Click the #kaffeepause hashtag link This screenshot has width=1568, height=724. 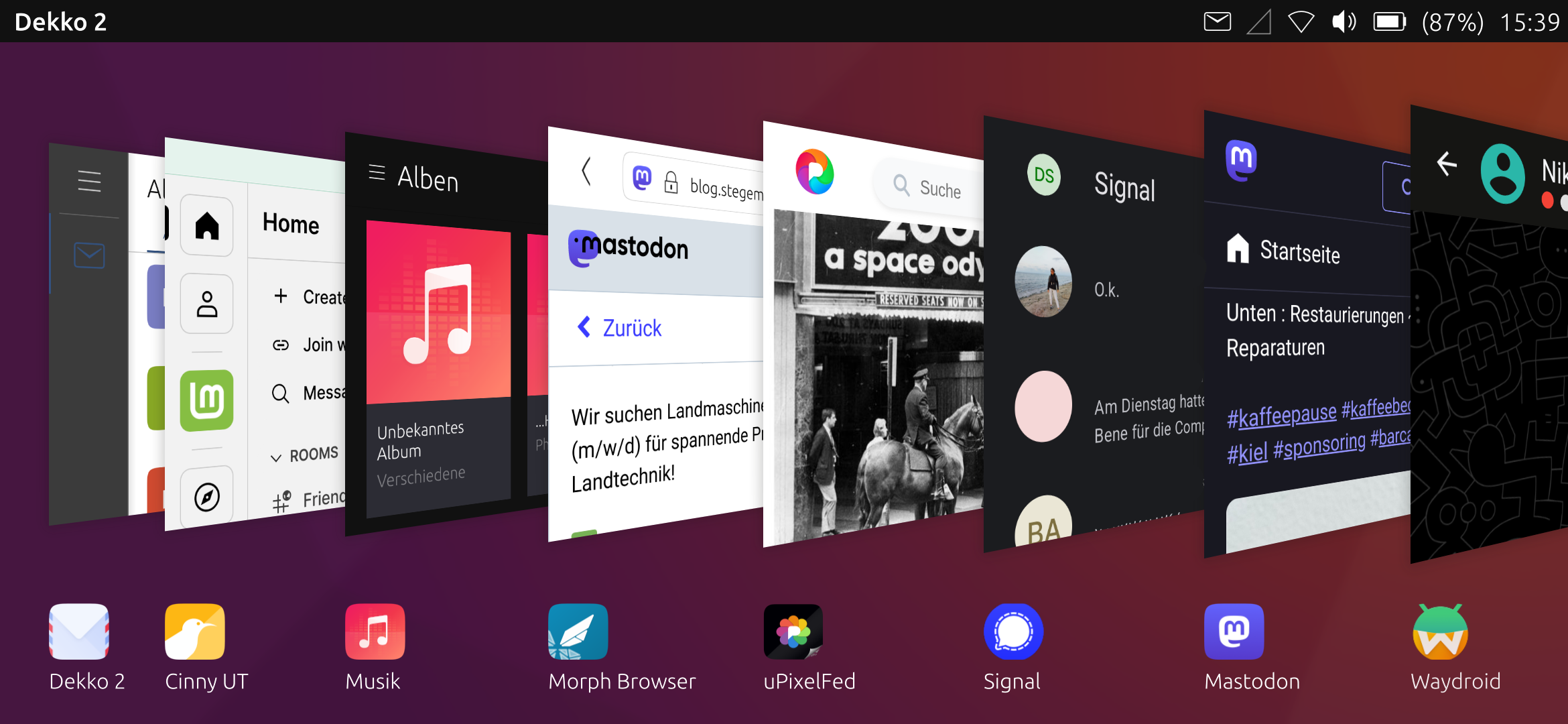(1281, 416)
